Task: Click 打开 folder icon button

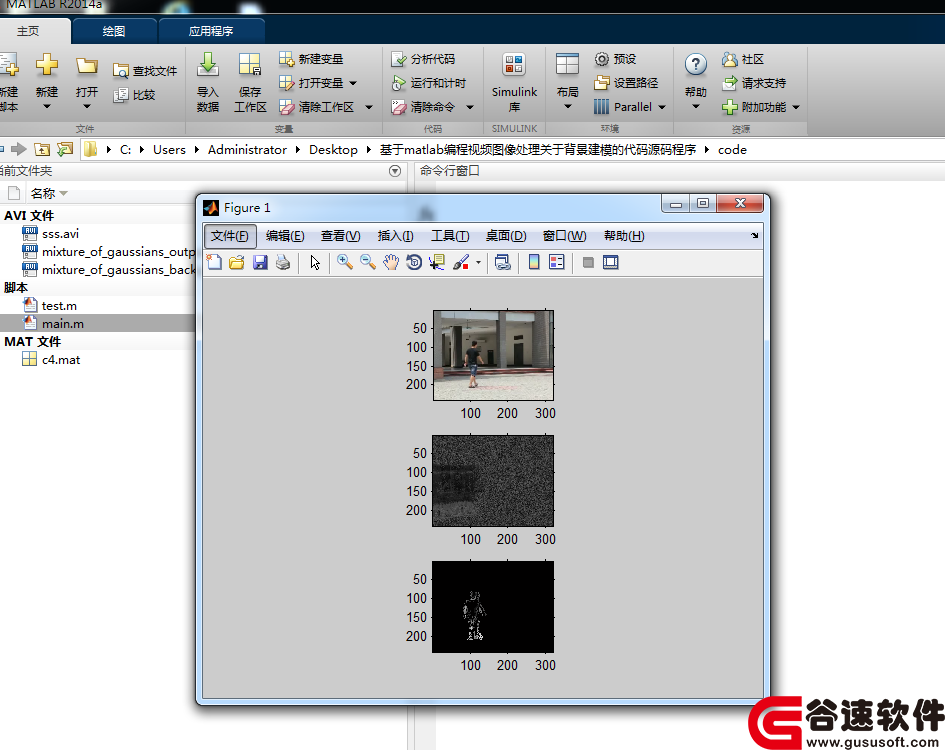Action: 87,65
